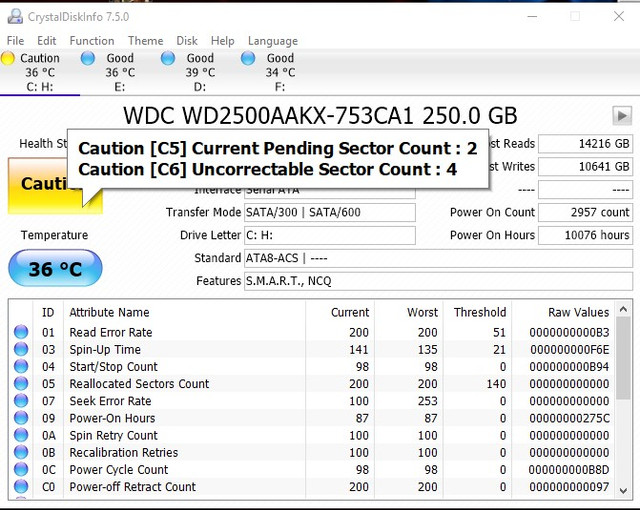Click the status orb for Spin Retry Count

click(x=21, y=435)
